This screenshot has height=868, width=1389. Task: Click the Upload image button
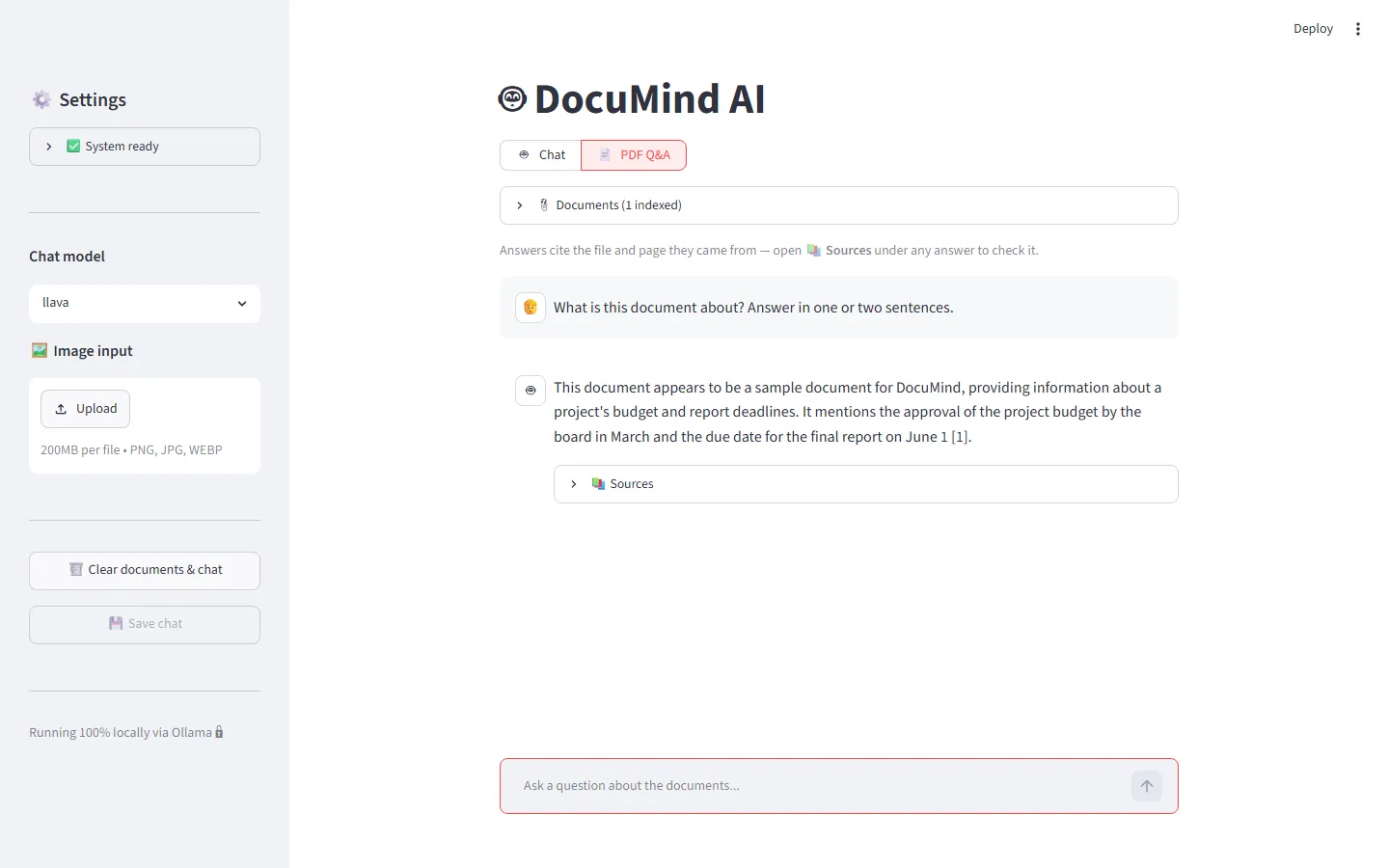[x=85, y=409]
